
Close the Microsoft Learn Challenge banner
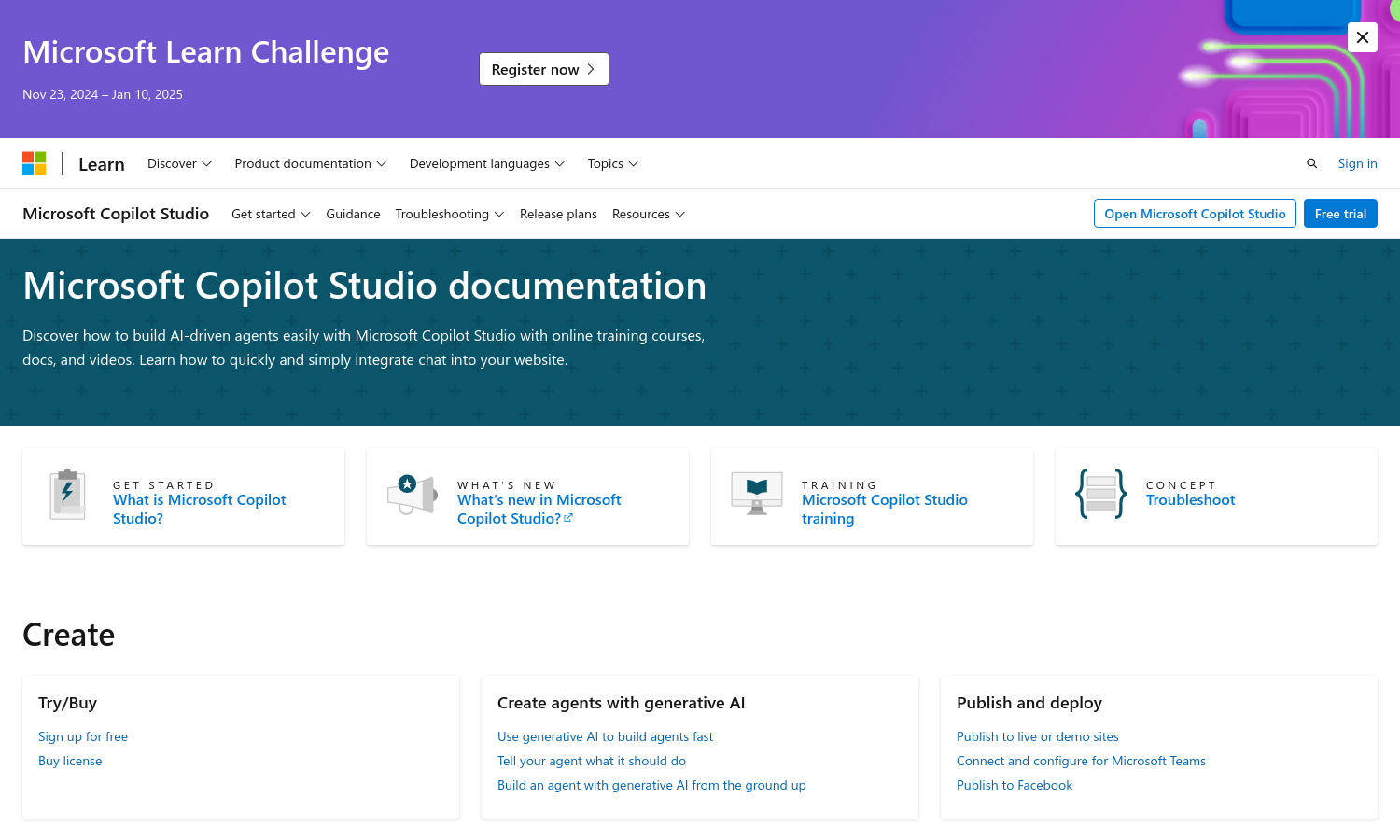[1362, 37]
